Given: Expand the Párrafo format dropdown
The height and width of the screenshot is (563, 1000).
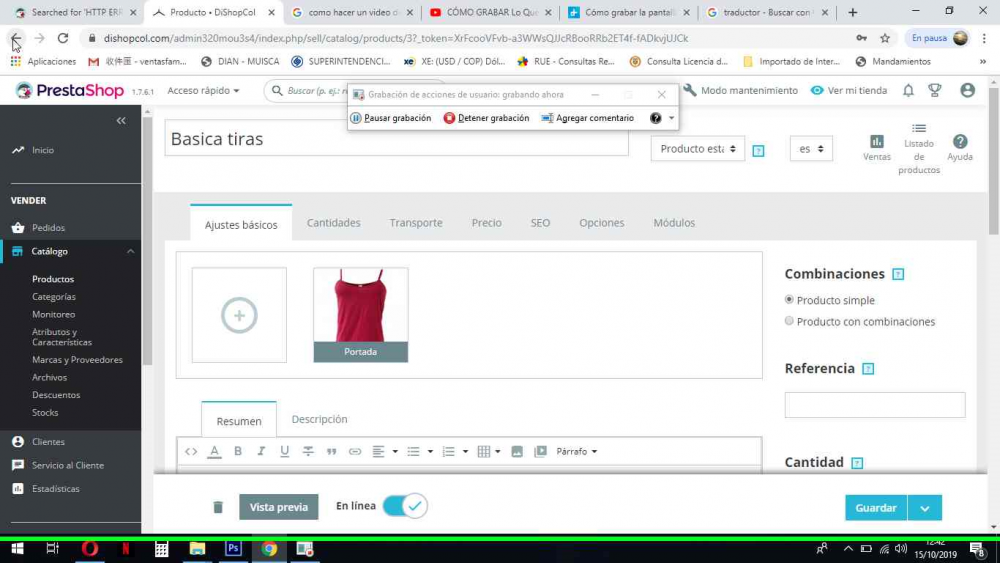Looking at the screenshot, I should point(576,451).
